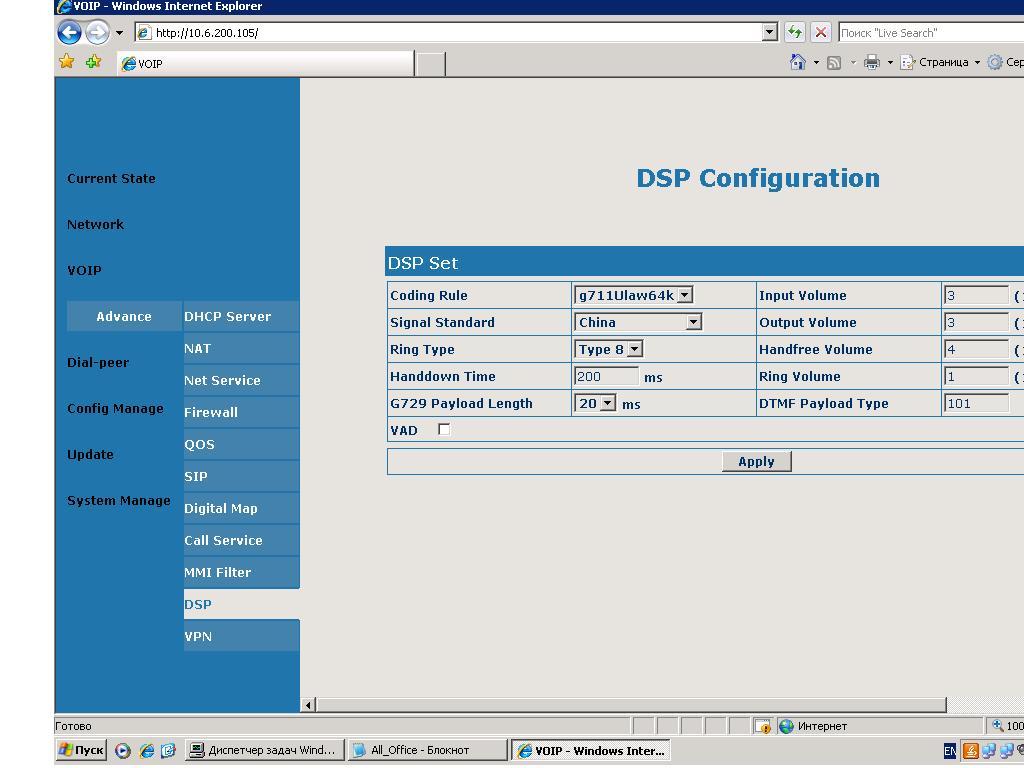This screenshot has width=1024, height=768.
Task: Open the Ring Type dropdown
Action: click(x=634, y=349)
